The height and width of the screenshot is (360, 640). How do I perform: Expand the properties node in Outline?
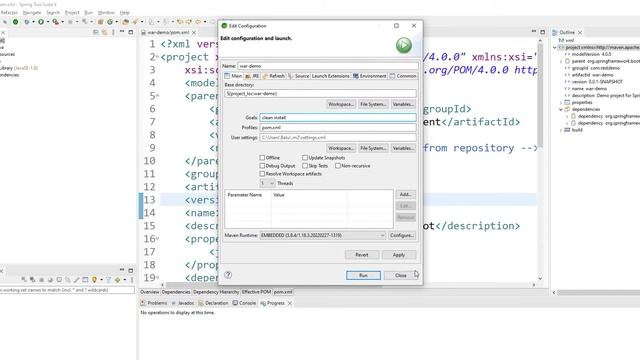pos(561,102)
